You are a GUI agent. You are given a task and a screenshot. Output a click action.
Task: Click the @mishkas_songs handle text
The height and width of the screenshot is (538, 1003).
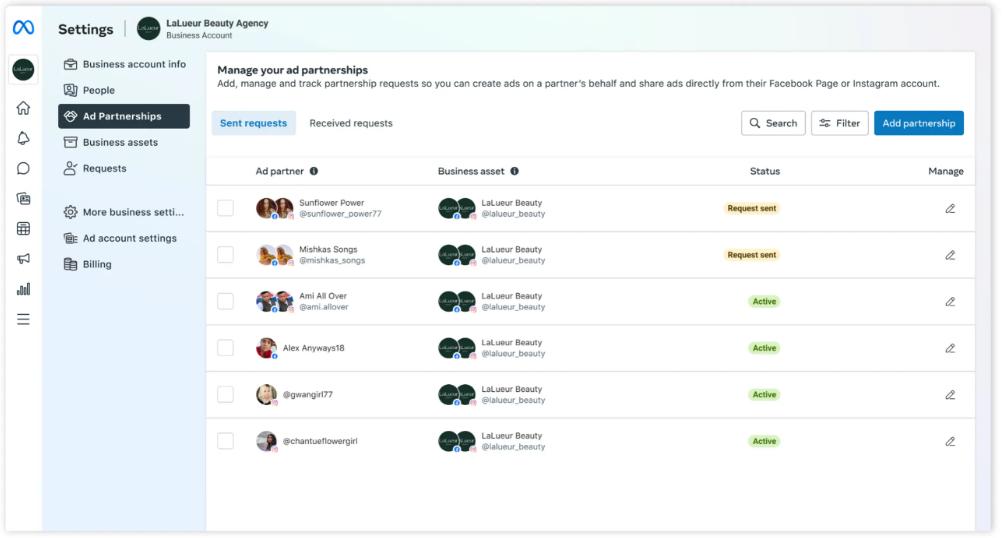pos(332,261)
